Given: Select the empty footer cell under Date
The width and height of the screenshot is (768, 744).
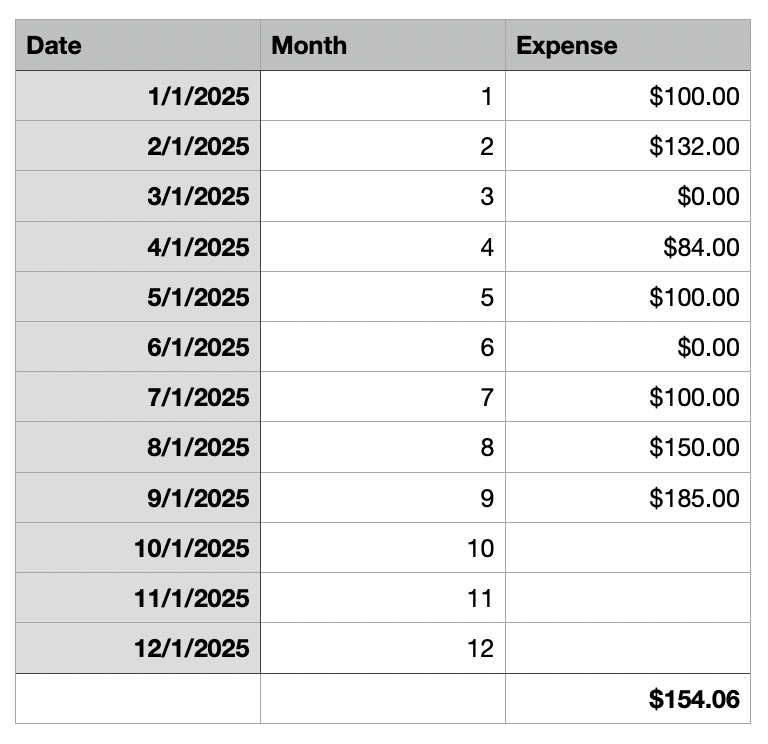Looking at the screenshot, I should 138,699.
